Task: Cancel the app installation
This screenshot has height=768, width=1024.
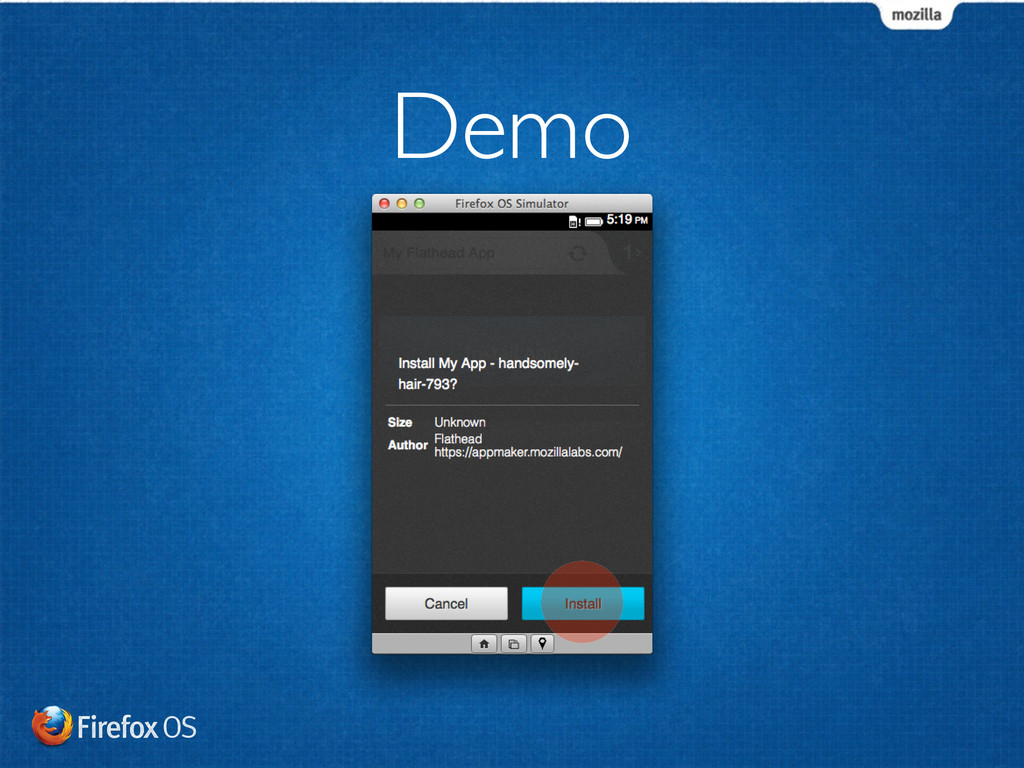Action: (446, 603)
